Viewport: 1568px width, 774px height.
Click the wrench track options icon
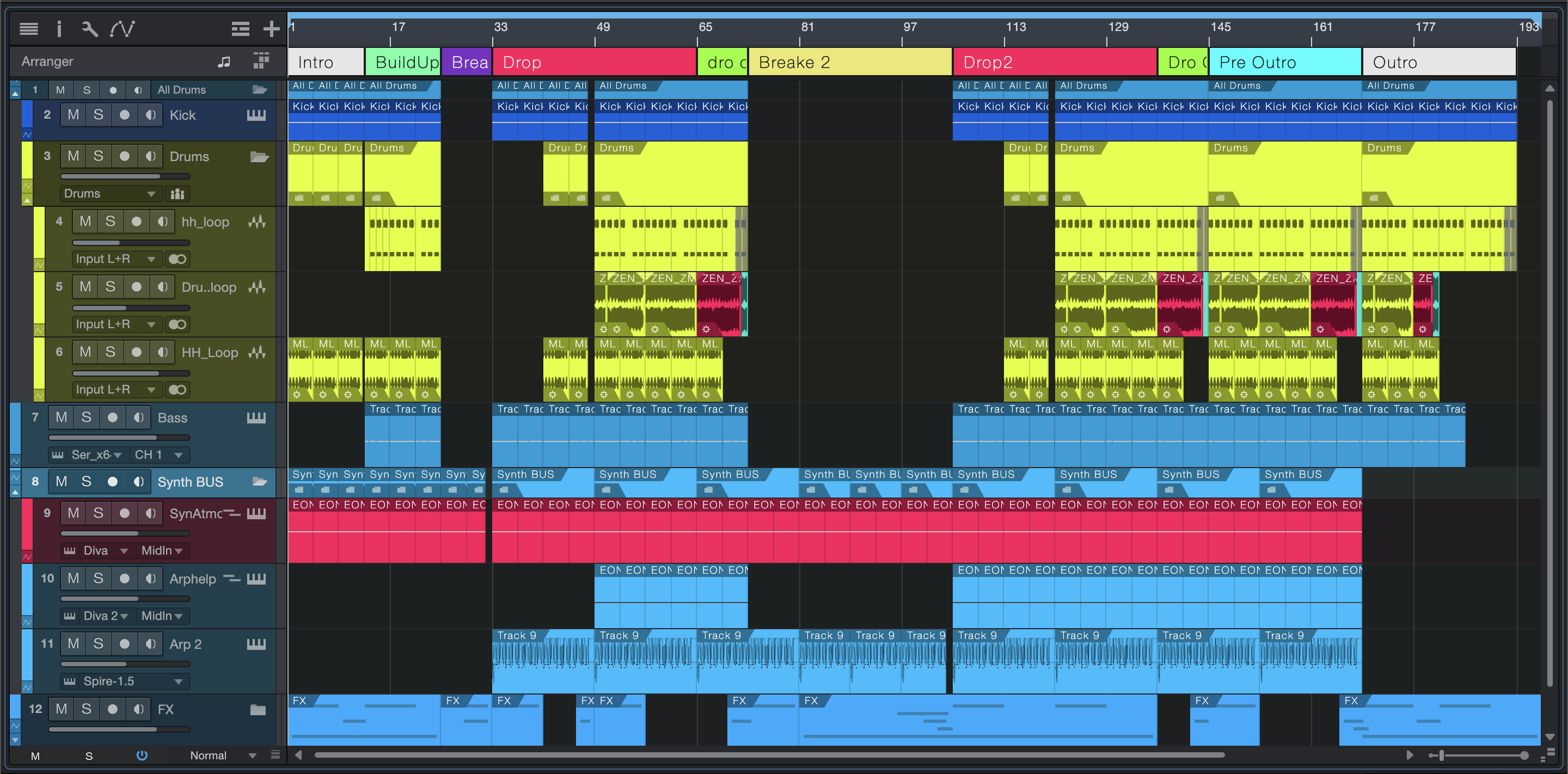click(x=89, y=29)
